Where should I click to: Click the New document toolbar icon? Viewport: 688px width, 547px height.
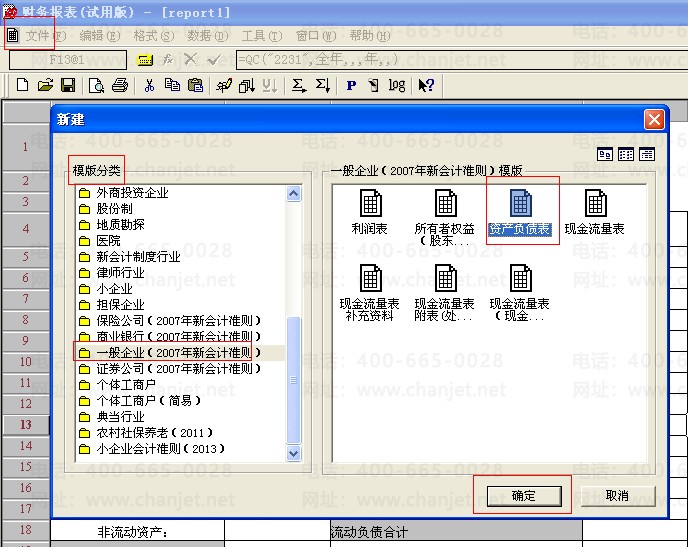coord(22,85)
